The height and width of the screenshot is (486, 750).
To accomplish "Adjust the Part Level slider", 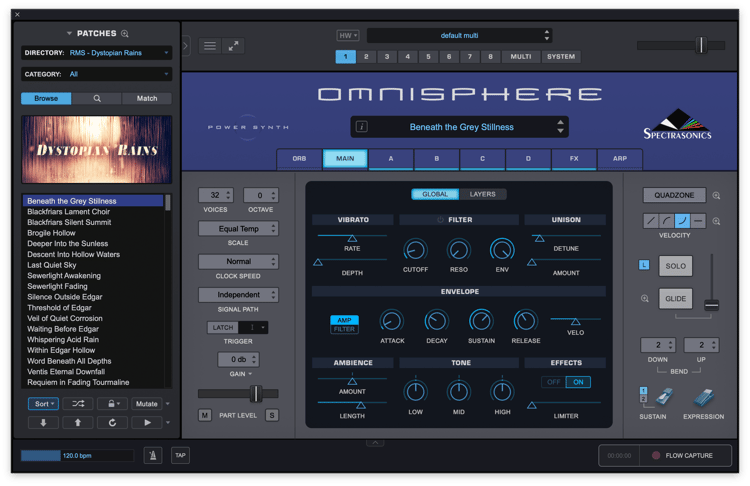I will click(256, 394).
